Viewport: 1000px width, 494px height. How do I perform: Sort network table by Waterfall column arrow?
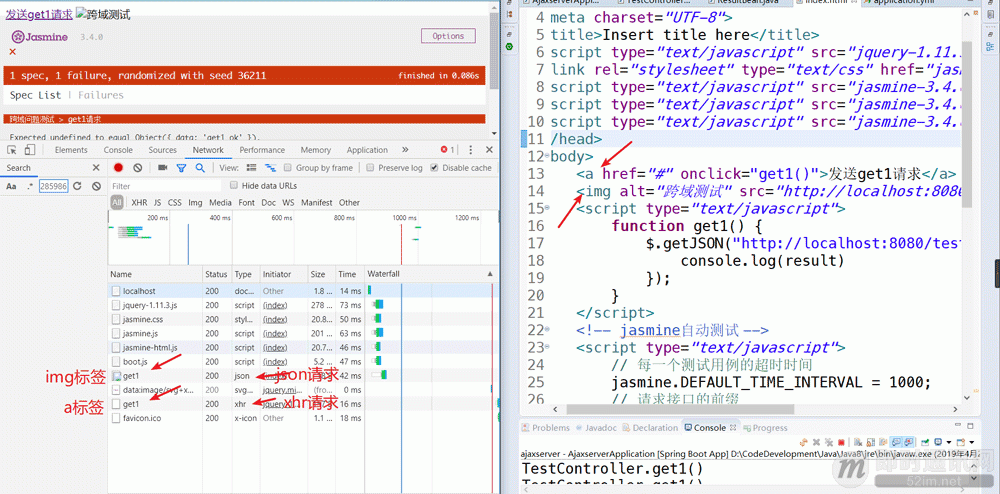tap(490, 274)
